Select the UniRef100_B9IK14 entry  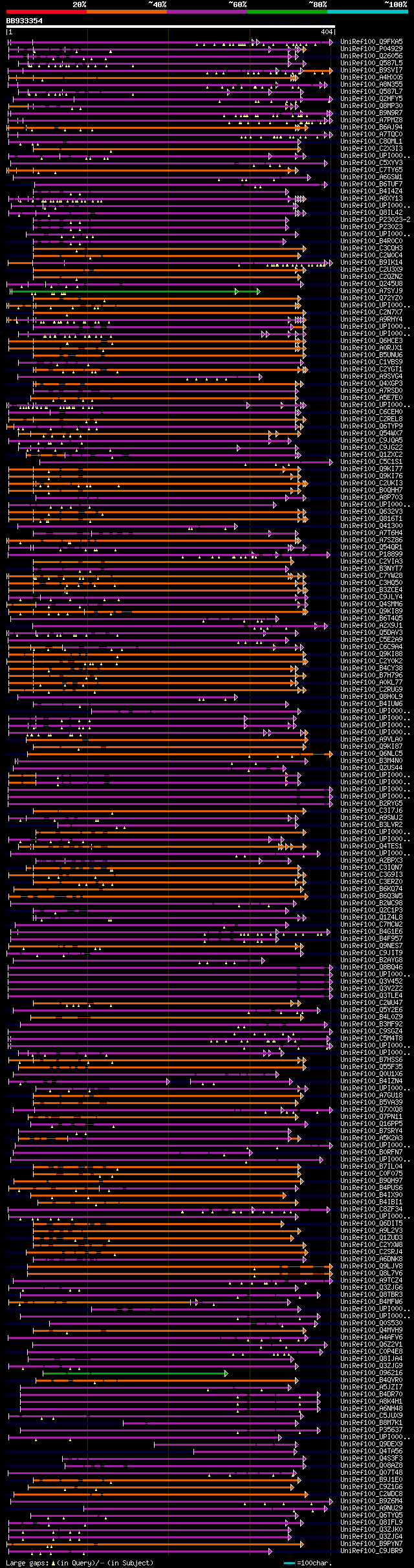coord(371,262)
